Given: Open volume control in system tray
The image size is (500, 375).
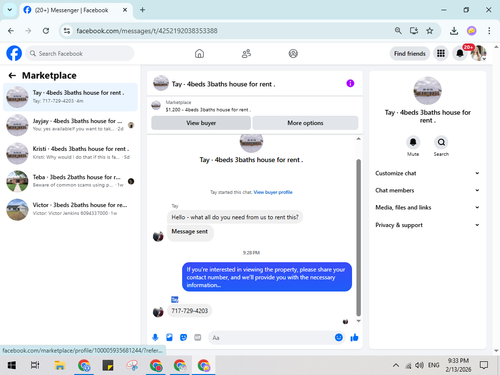Looking at the screenshot, I should tap(419, 365).
